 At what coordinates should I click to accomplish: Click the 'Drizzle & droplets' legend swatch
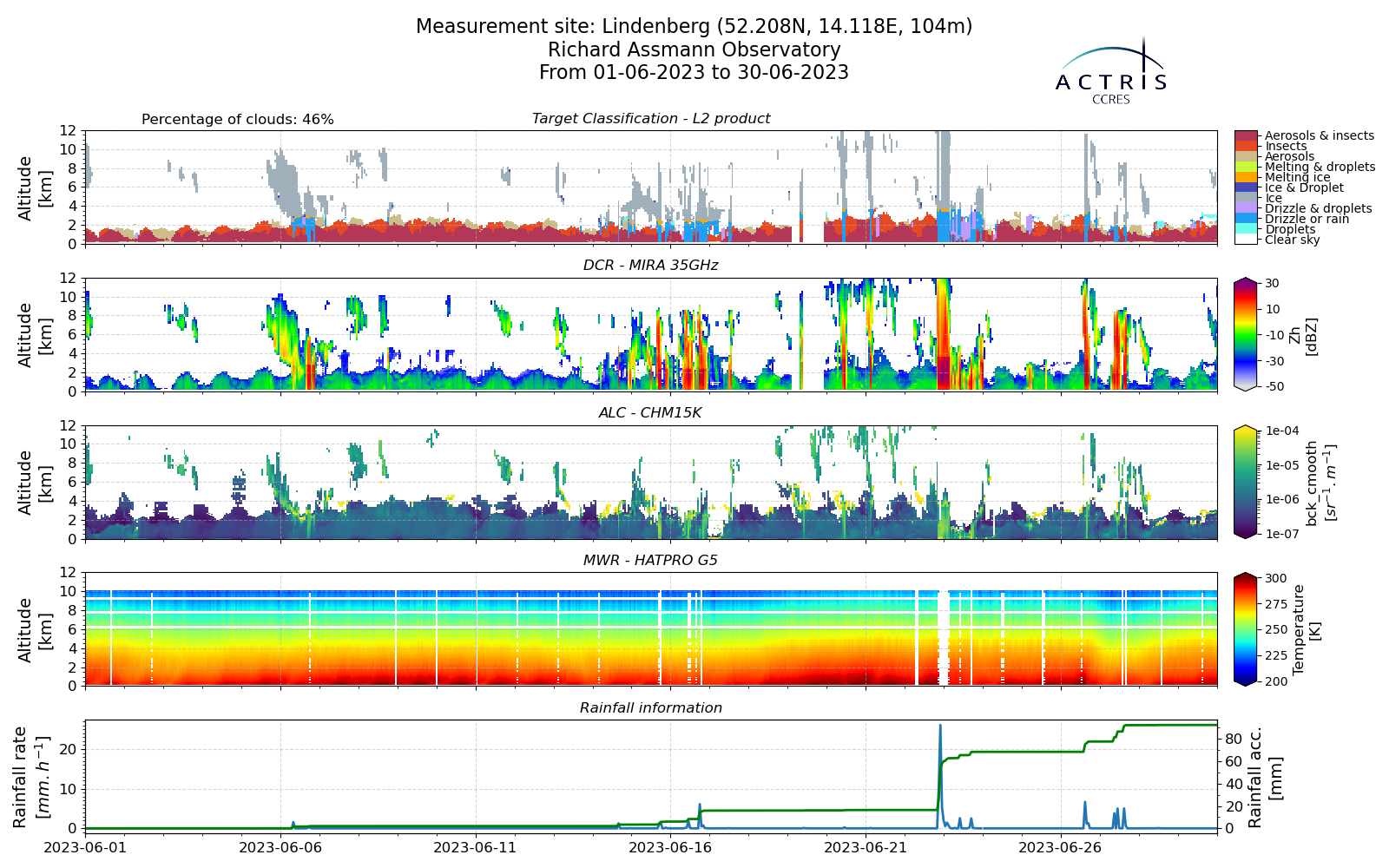(1246, 208)
